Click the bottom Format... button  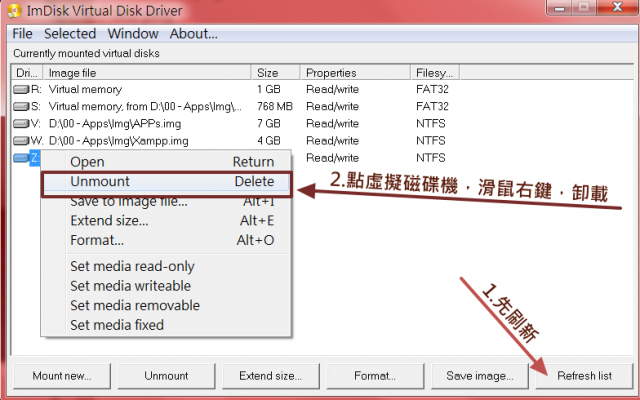pyautogui.click(x=375, y=376)
